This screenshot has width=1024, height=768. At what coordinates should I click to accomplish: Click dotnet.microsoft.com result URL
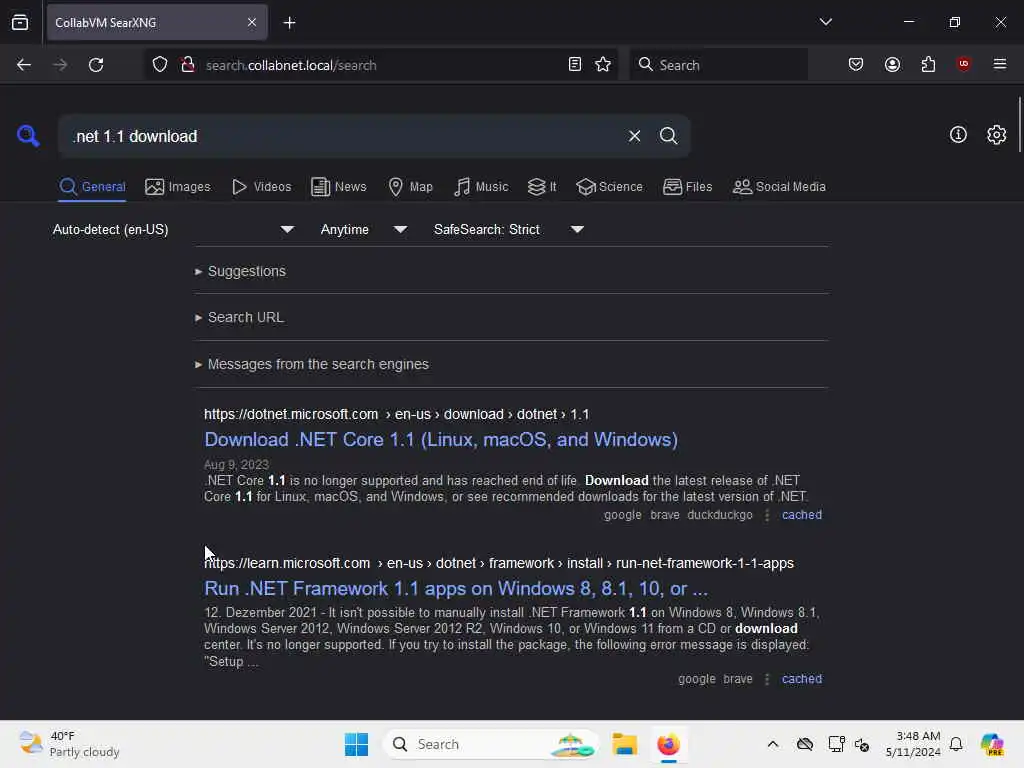click(396, 414)
